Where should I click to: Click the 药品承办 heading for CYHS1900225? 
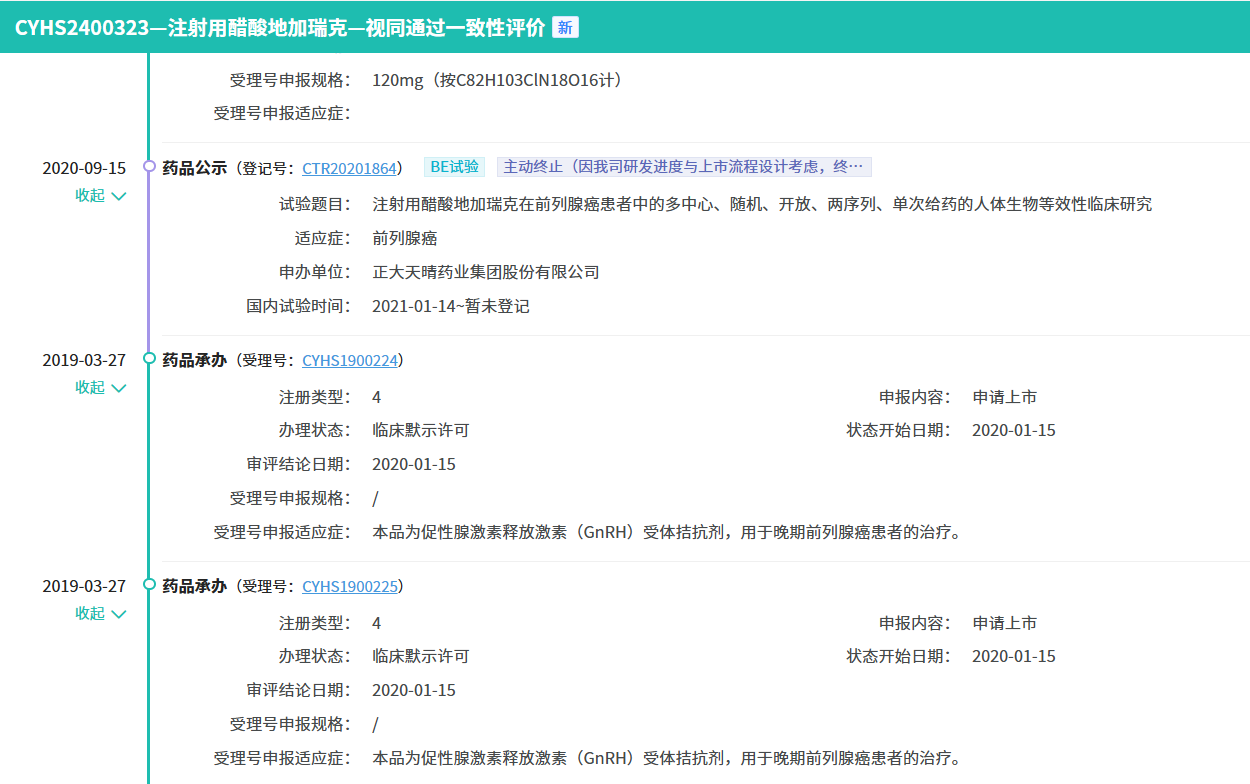(195, 586)
